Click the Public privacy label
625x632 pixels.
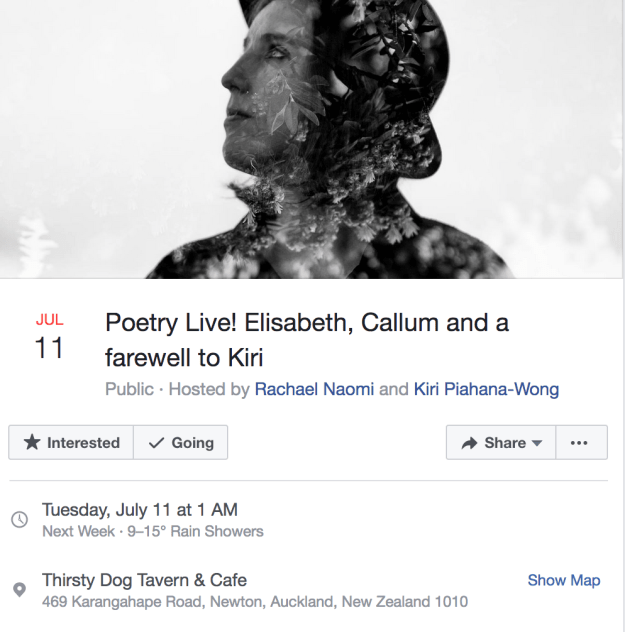[129, 389]
